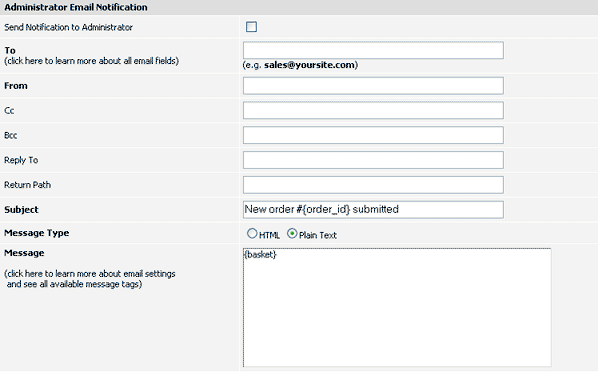Click into the To email field
The width and height of the screenshot is (598, 372).
click(x=373, y=50)
